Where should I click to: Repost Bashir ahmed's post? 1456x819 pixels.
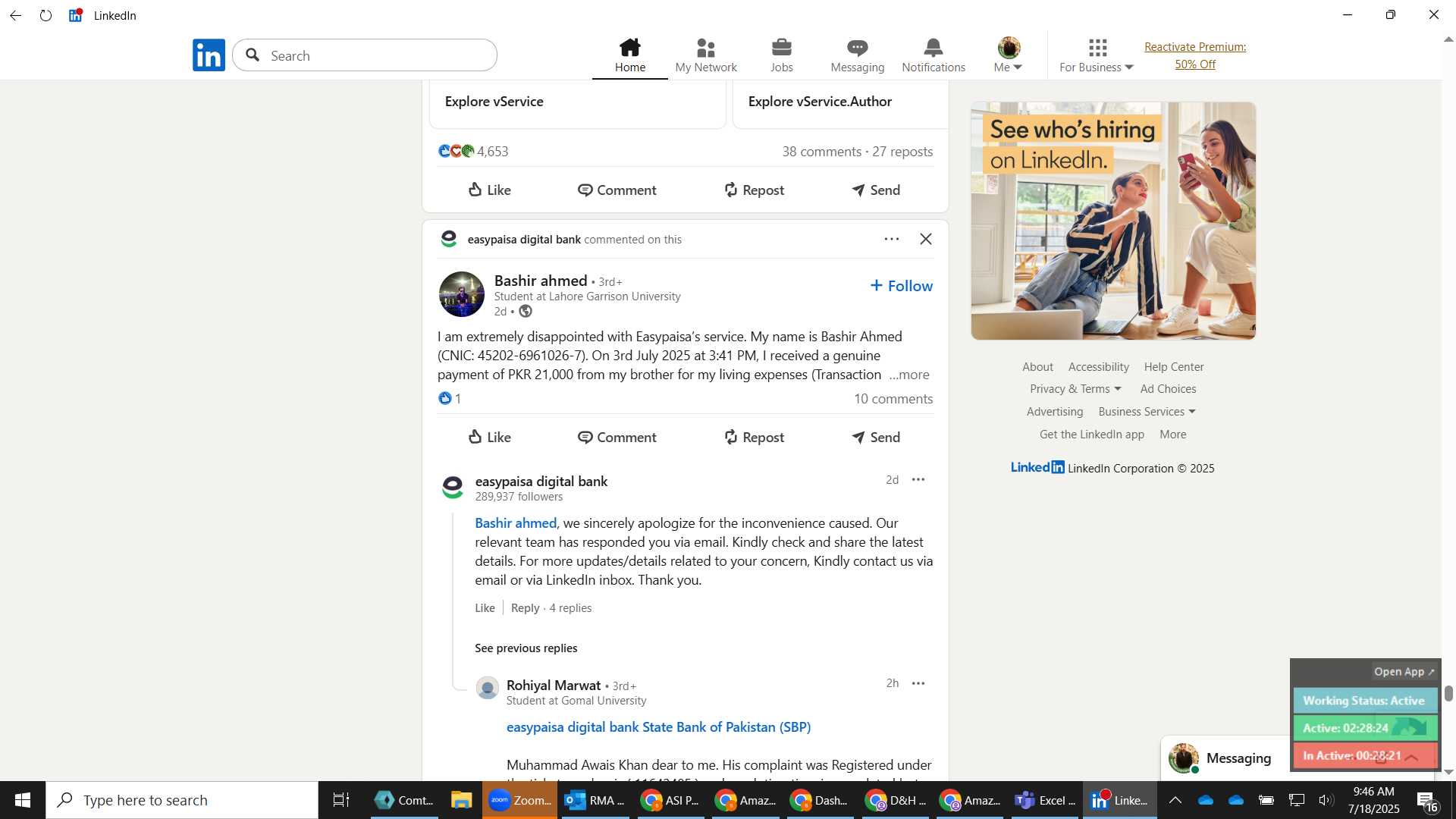754,437
